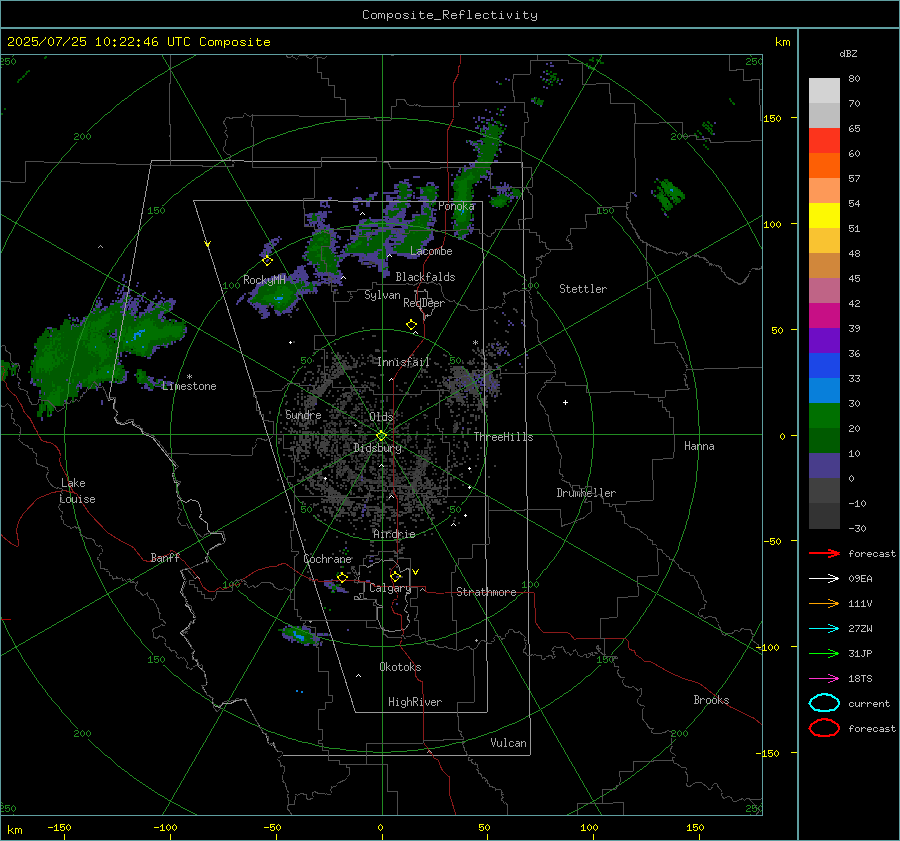Click the yellow diamond marker below RedDeer
This screenshot has height=841, width=900.
coord(412,325)
